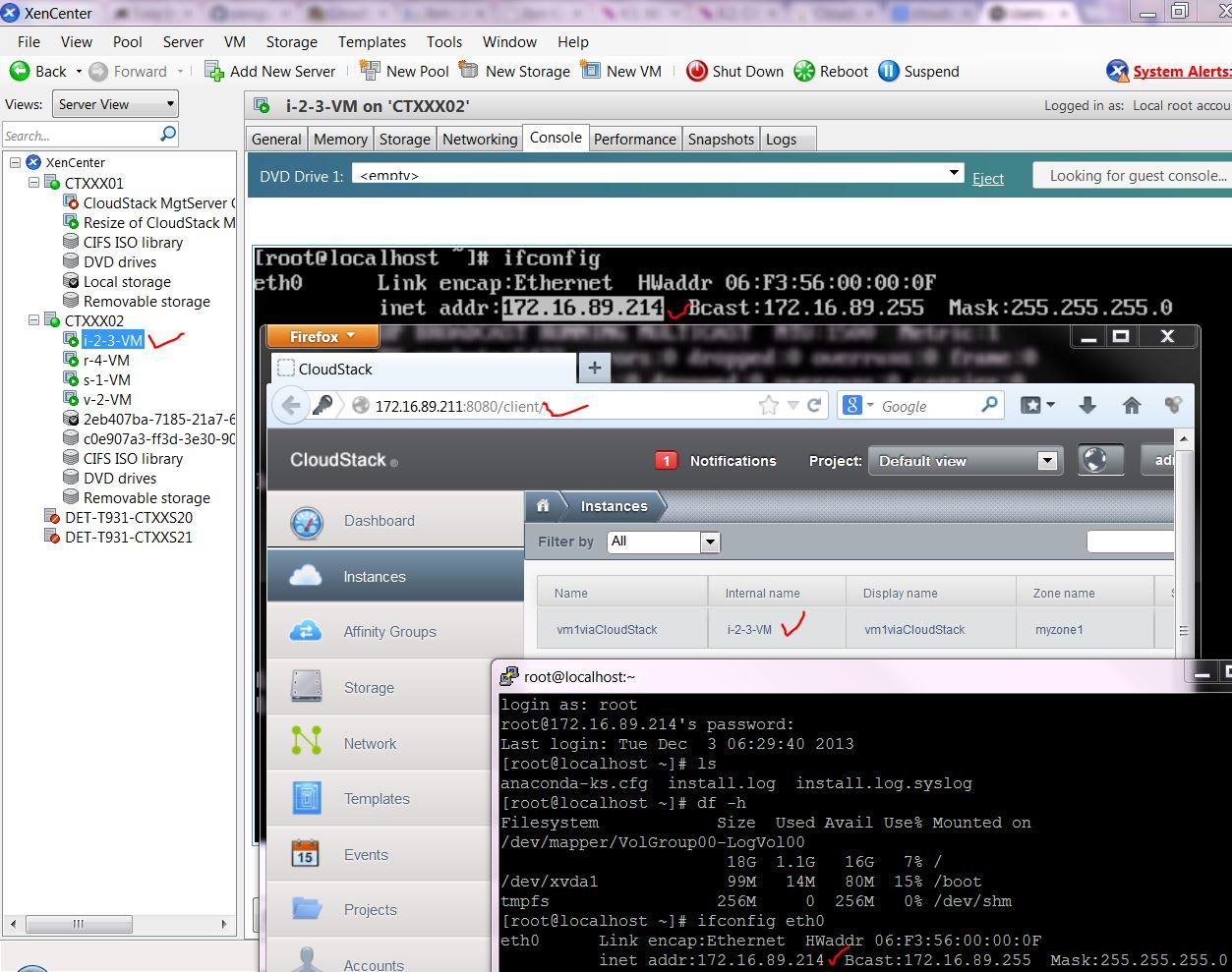This screenshot has height=972, width=1232.
Task: Open the Firefox menu button
Action: click(322, 336)
